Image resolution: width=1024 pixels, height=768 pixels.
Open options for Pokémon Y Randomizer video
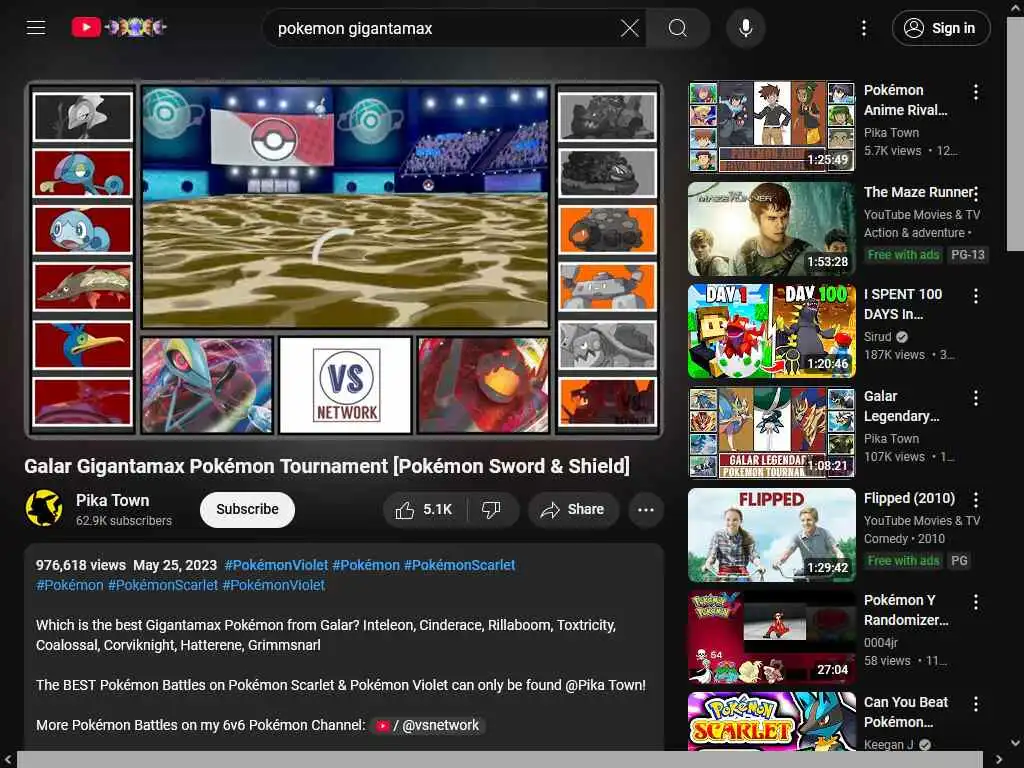coord(976,601)
